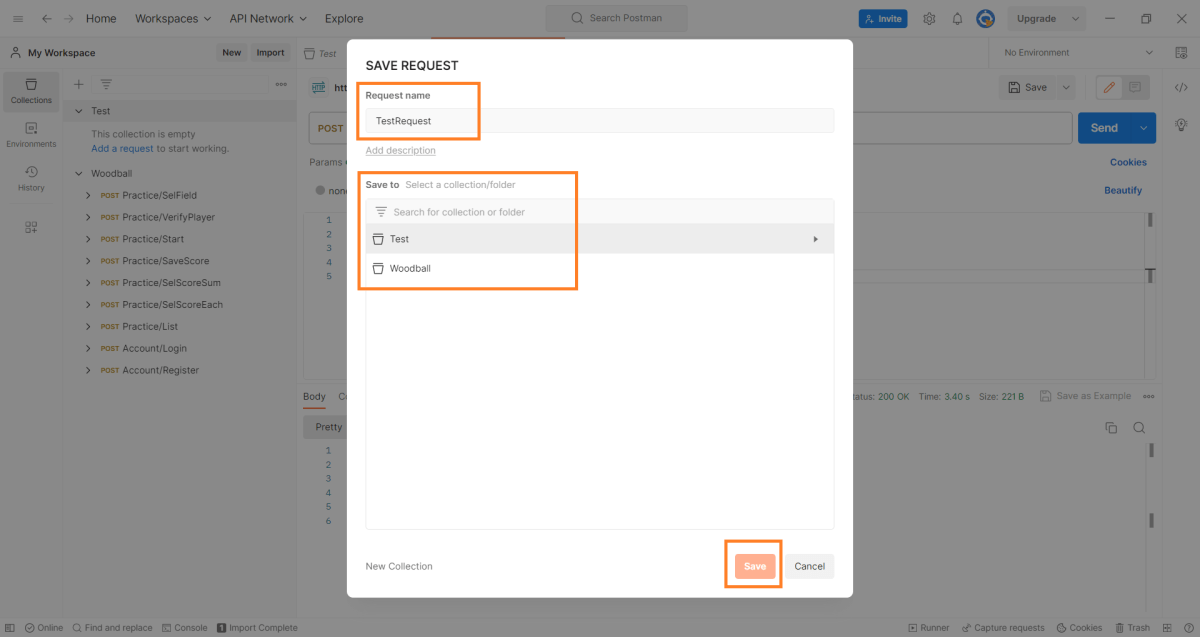Open the settings gear icon
This screenshot has height=637, width=1200.
[x=929, y=18]
